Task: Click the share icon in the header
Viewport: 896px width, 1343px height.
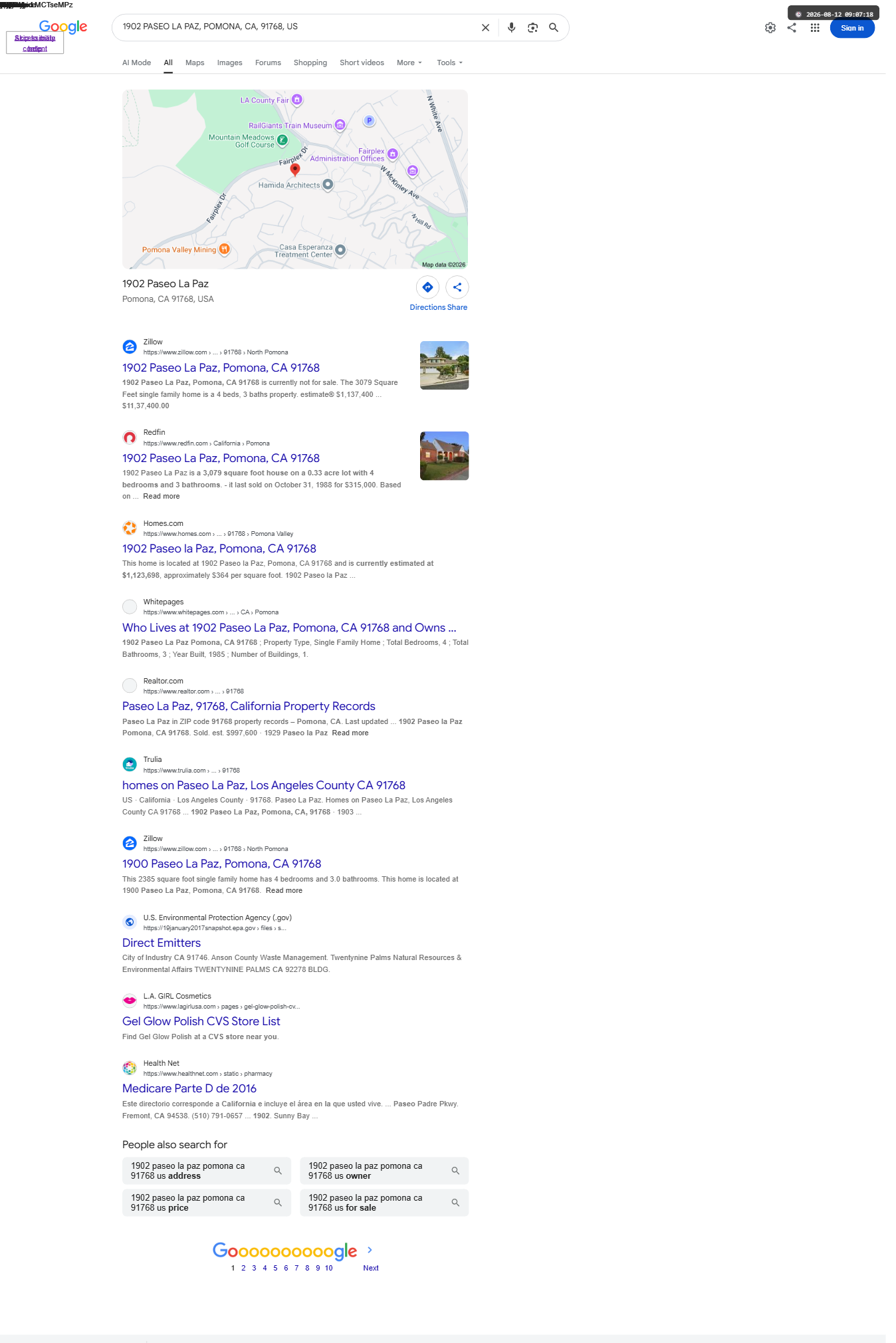Action: pyautogui.click(x=792, y=28)
